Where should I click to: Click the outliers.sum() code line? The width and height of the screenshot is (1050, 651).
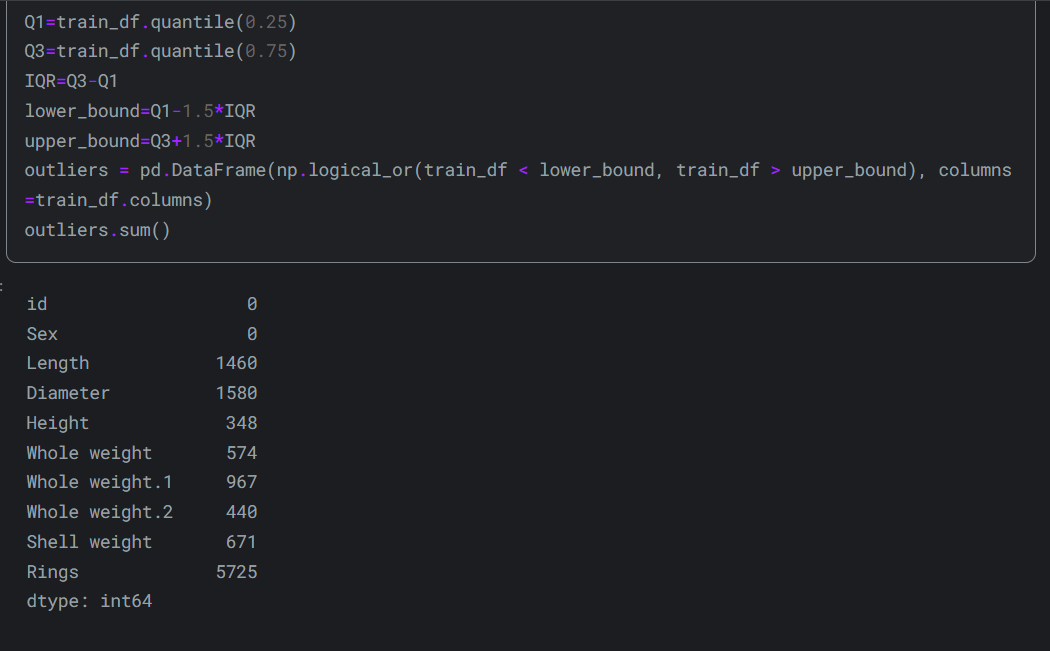(x=98, y=230)
